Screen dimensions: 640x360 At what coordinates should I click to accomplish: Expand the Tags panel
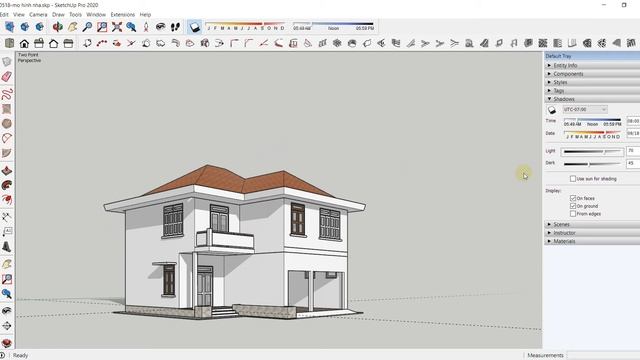coord(592,91)
